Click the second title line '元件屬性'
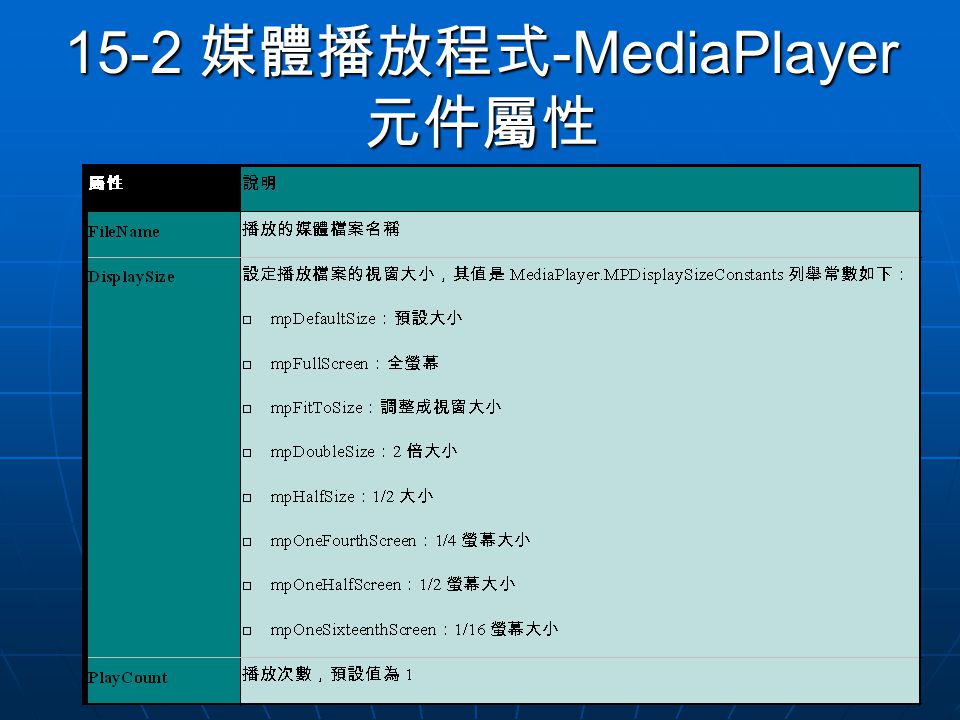Image resolution: width=960 pixels, height=720 pixels. tap(482, 122)
